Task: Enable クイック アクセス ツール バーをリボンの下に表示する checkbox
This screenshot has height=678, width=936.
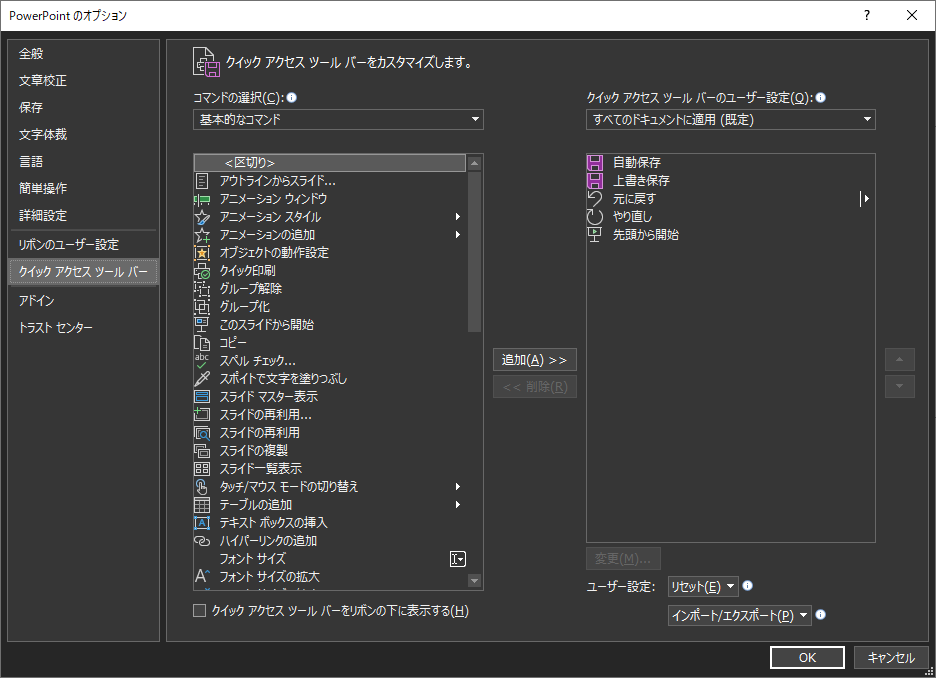Action: click(x=199, y=611)
